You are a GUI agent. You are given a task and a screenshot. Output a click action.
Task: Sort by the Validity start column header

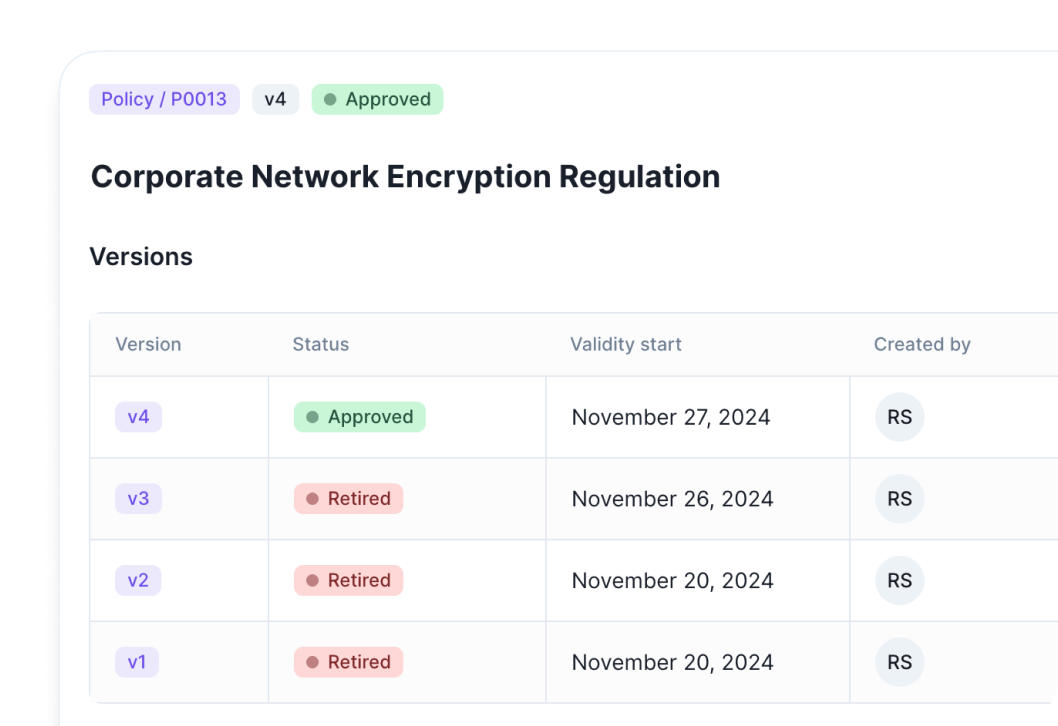(x=625, y=344)
